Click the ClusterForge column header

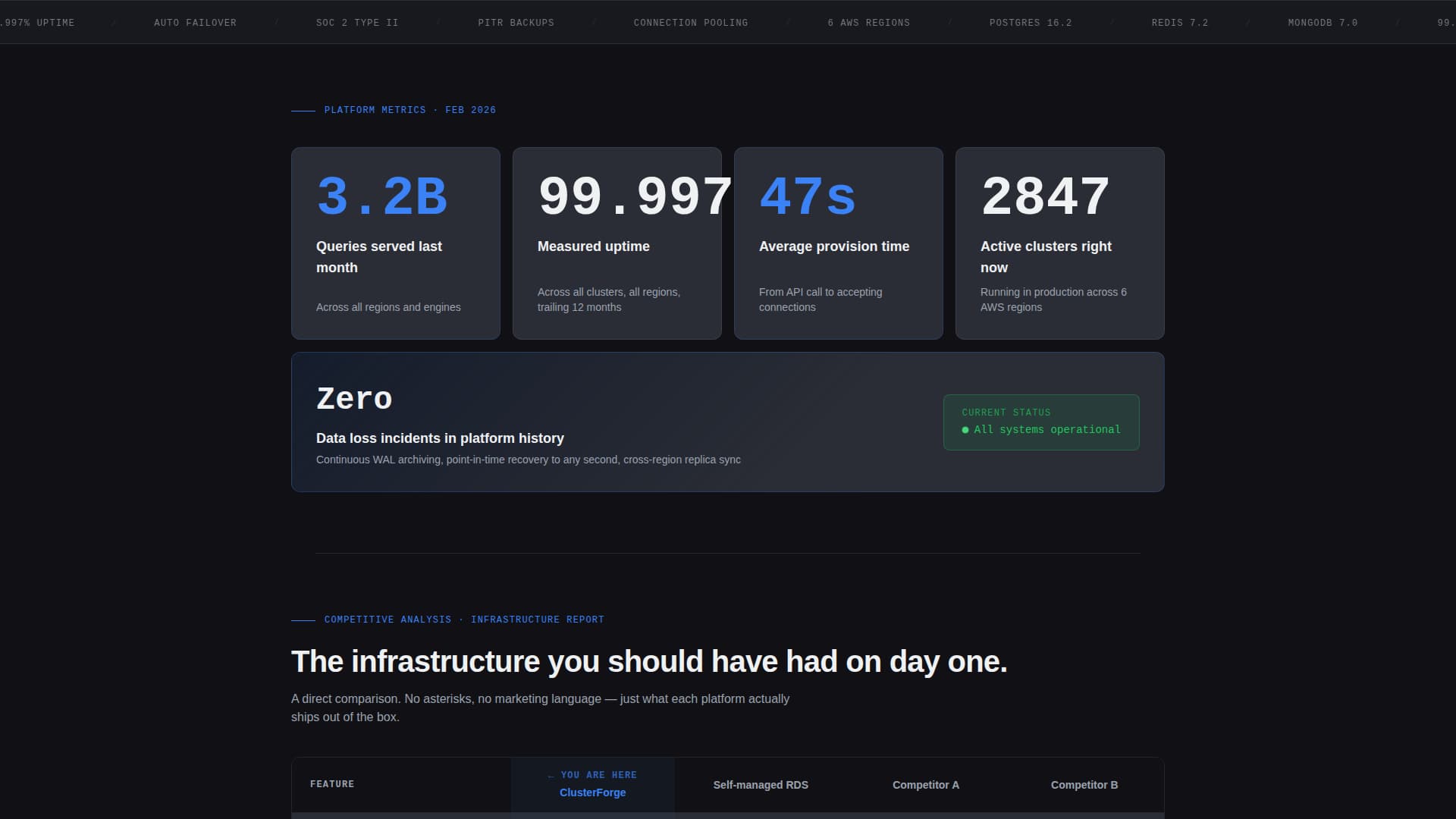click(x=593, y=792)
